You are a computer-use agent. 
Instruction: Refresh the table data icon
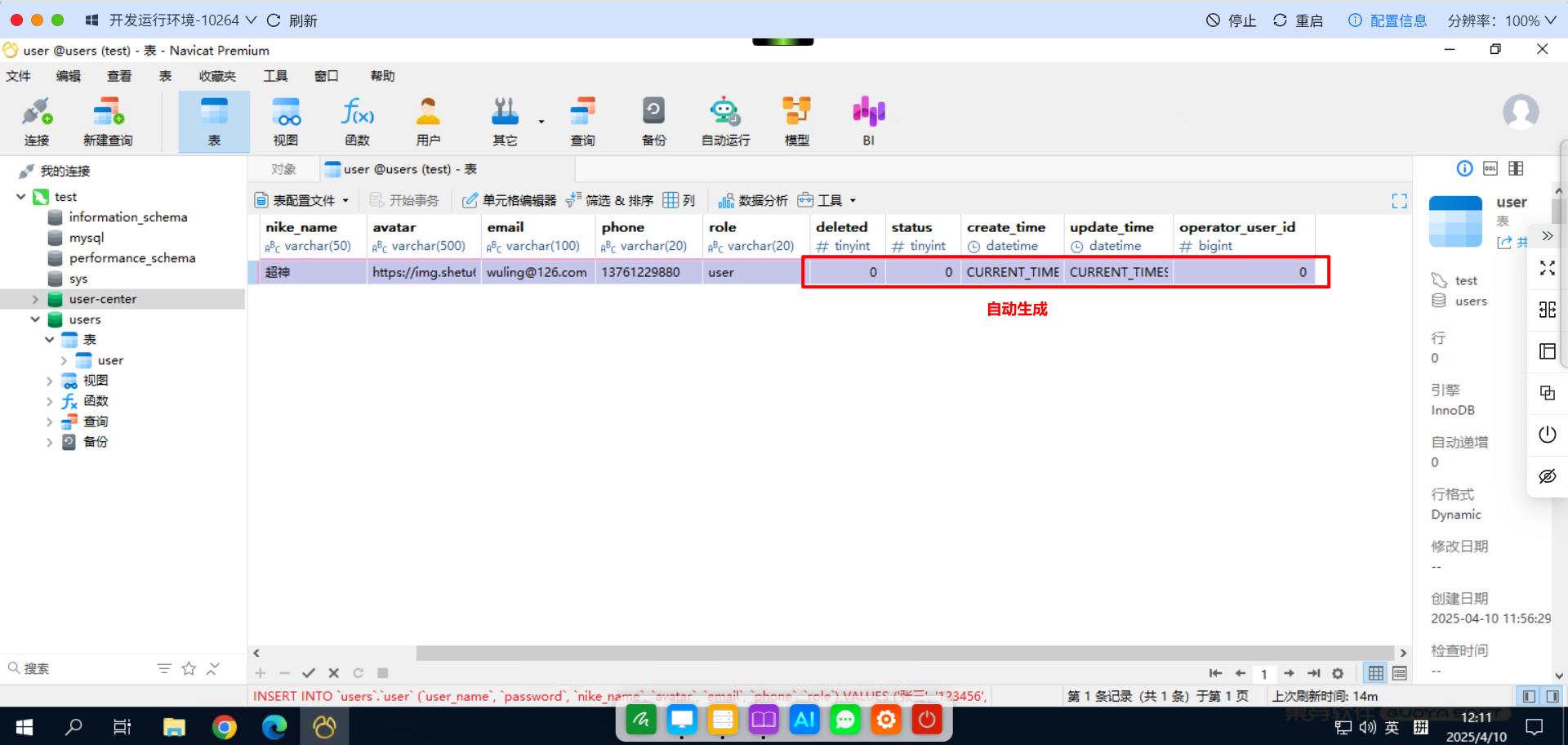click(358, 673)
